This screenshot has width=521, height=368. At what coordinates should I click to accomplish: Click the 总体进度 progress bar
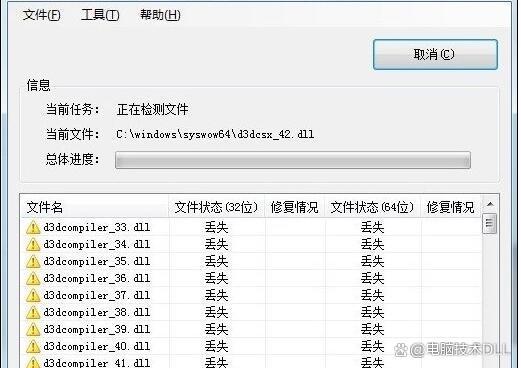tap(293, 160)
